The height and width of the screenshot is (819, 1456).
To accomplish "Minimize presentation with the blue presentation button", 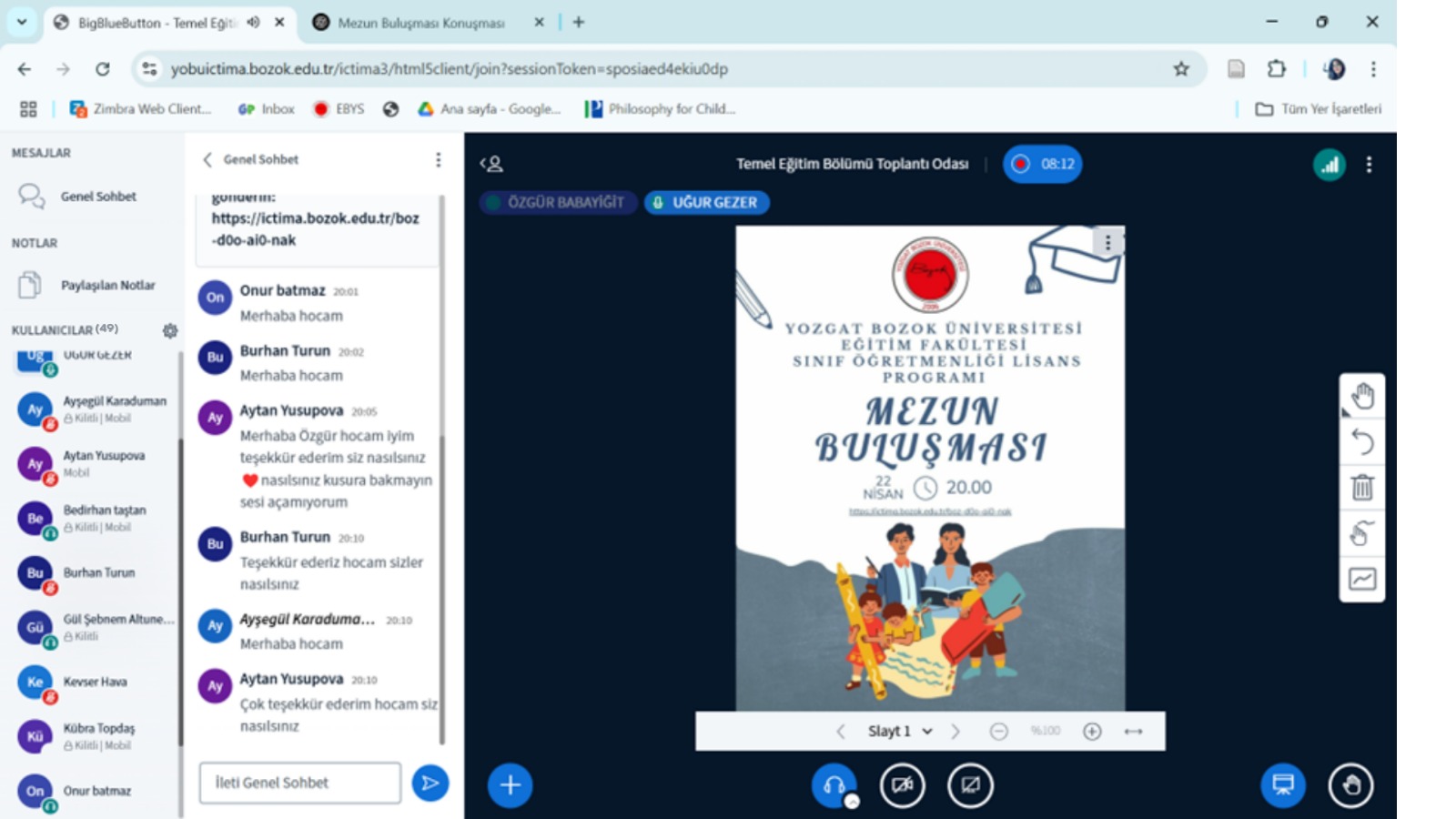I will (x=1283, y=784).
